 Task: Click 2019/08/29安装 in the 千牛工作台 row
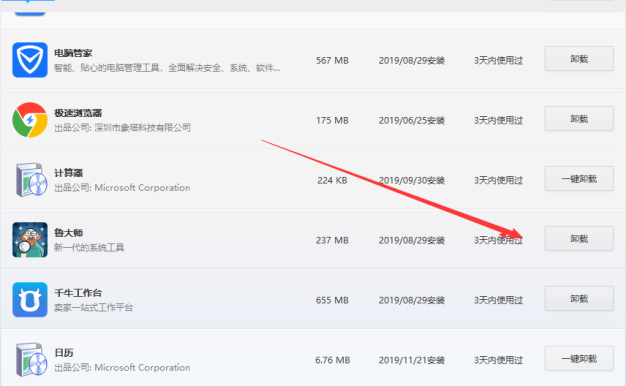[x=412, y=300]
